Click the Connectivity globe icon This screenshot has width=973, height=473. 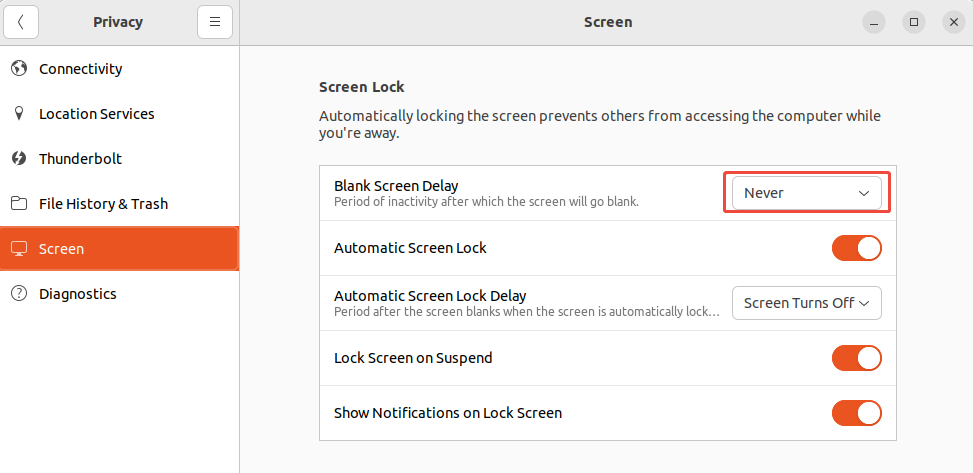pyautogui.click(x=19, y=69)
